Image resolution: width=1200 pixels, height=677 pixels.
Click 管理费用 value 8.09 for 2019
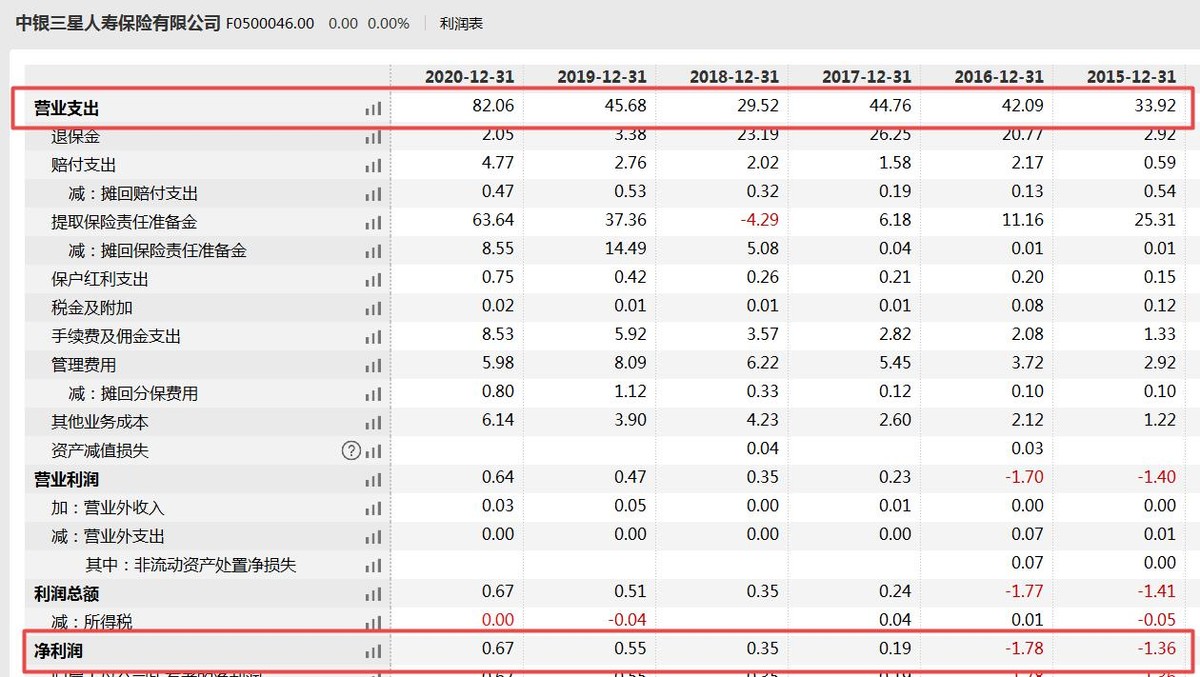point(630,364)
